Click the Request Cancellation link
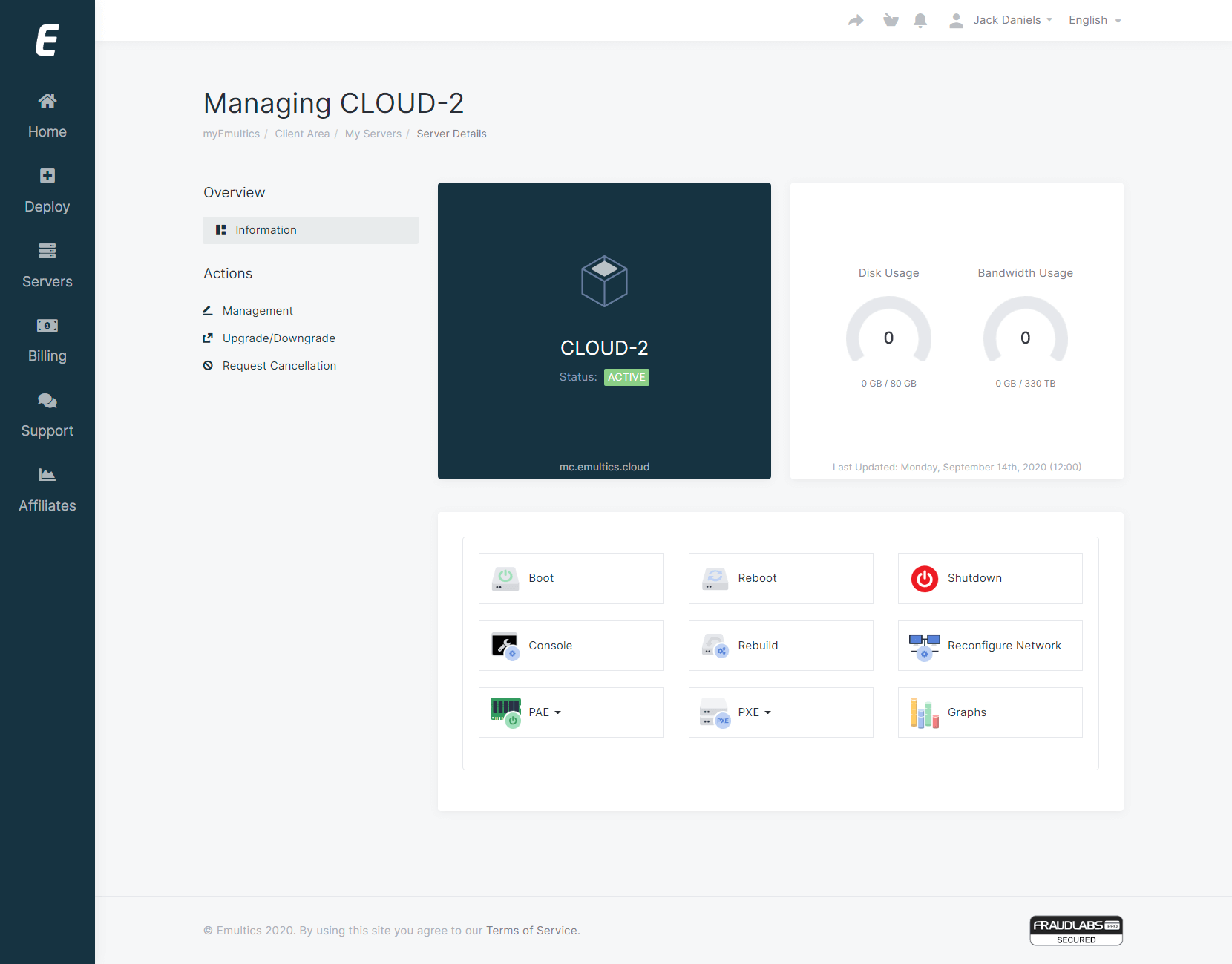Viewport: 1232px width, 964px height. point(279,366)
